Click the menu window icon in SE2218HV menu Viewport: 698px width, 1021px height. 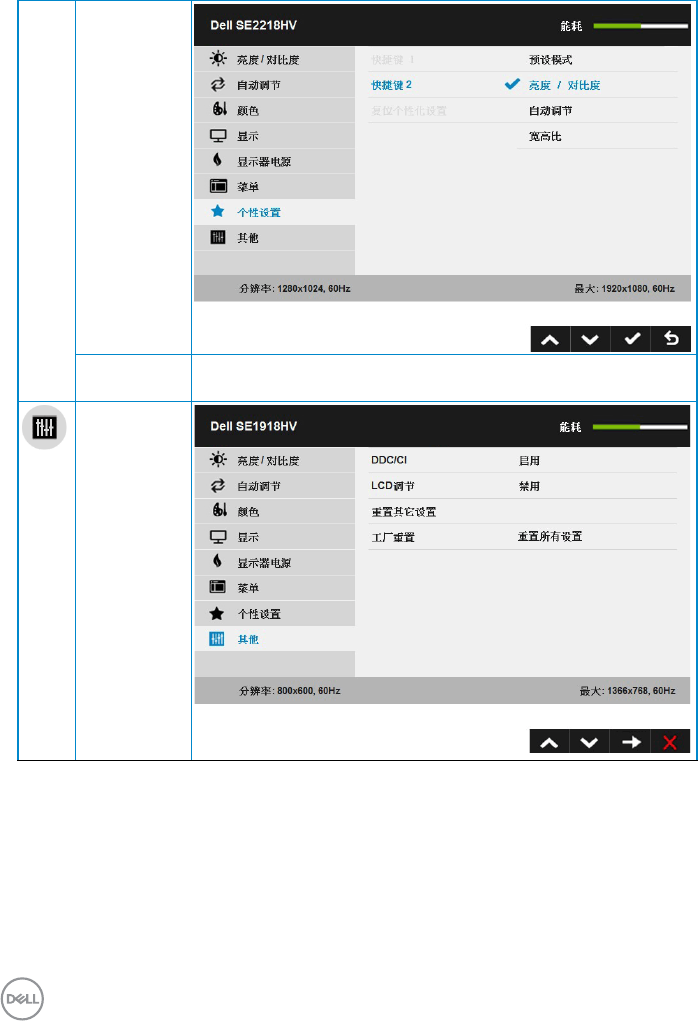pos(218,186)
